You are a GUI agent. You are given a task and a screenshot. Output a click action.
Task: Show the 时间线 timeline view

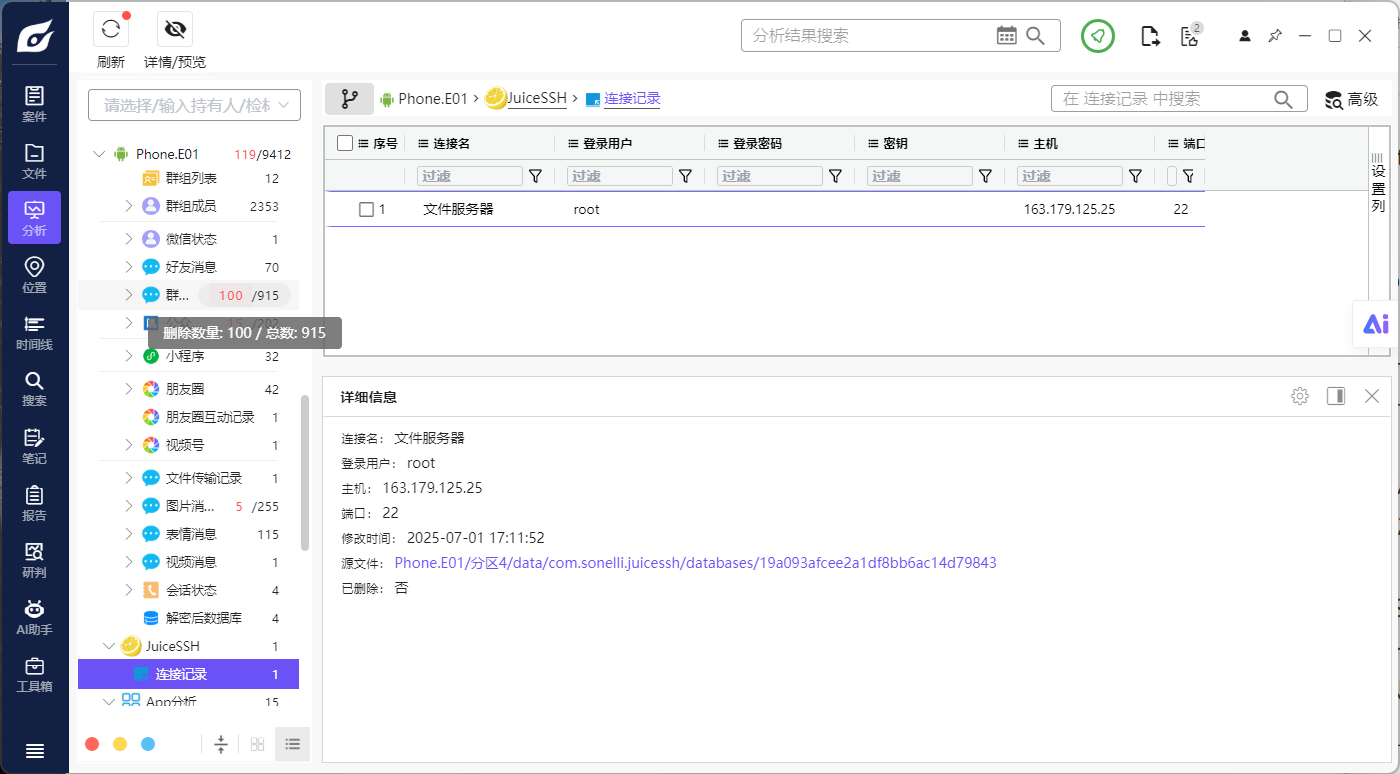[x=34, y=332]
